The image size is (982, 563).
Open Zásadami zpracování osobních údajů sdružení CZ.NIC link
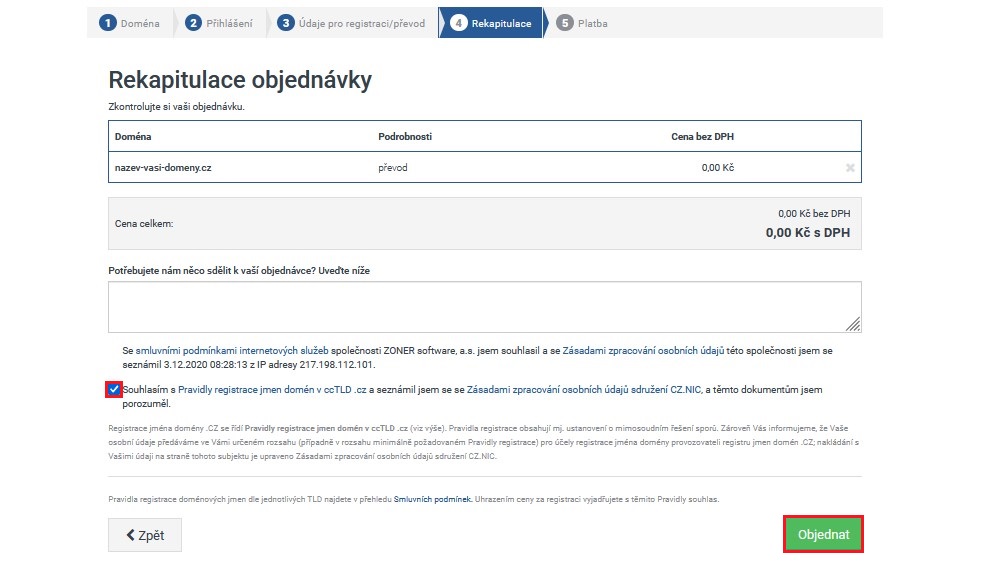(x=586, y=390)
